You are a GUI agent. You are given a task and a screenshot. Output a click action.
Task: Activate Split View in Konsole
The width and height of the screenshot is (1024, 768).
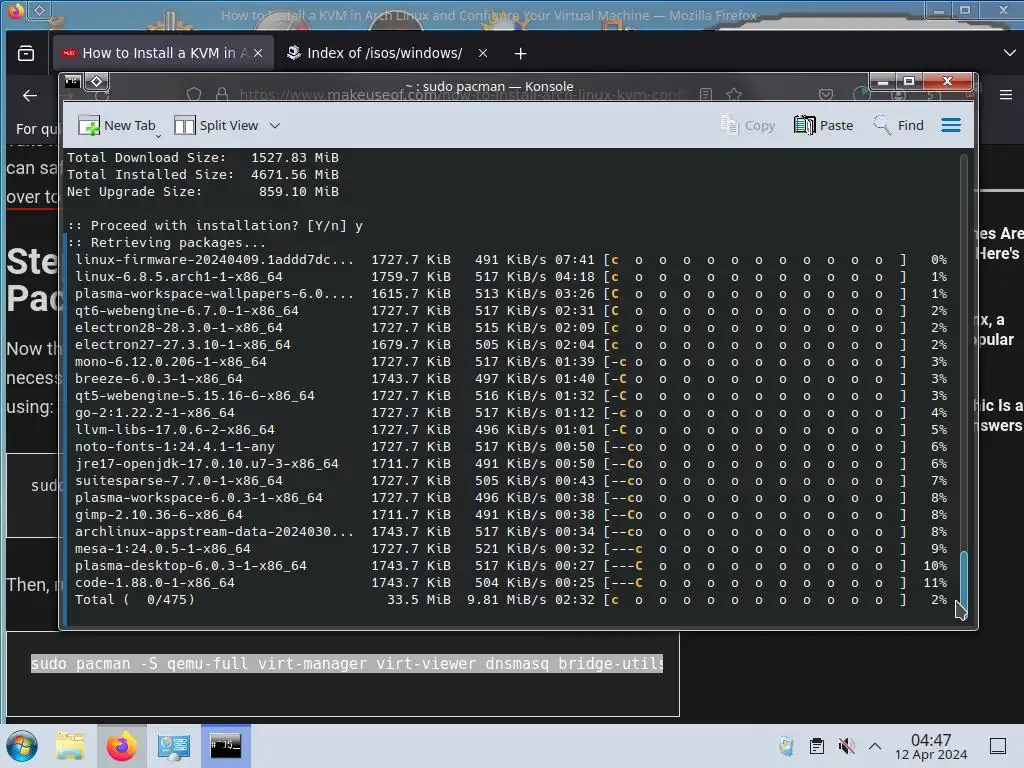pyautogui.click(x=217, y=125)
